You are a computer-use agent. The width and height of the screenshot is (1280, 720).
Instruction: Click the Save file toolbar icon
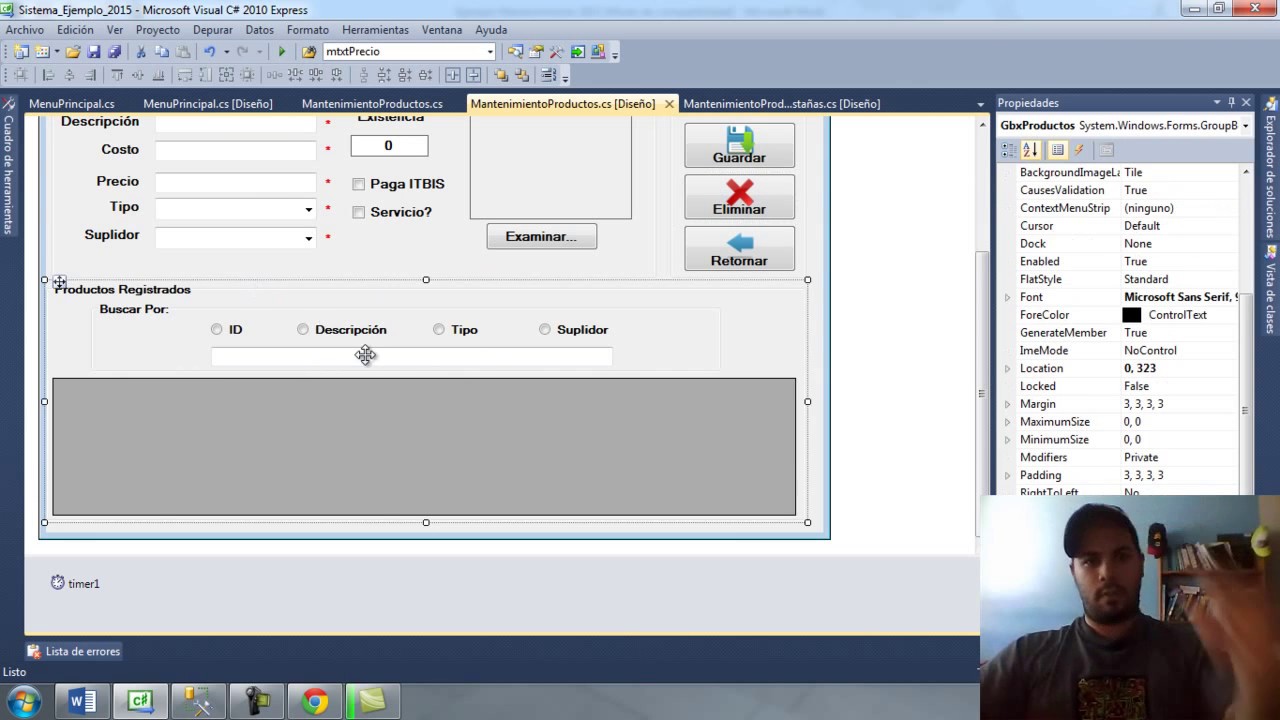(x=94, y=51)
